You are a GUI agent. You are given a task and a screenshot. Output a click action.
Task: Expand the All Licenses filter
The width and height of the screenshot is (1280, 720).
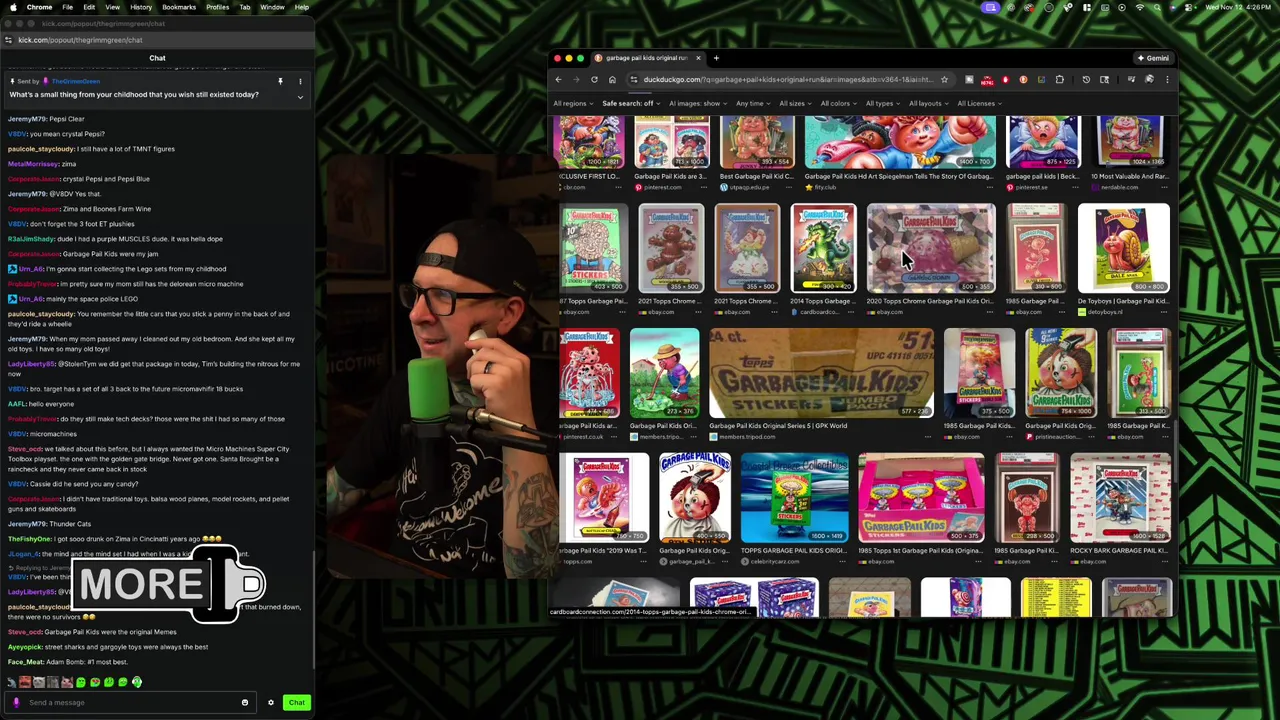click(979, 104)
